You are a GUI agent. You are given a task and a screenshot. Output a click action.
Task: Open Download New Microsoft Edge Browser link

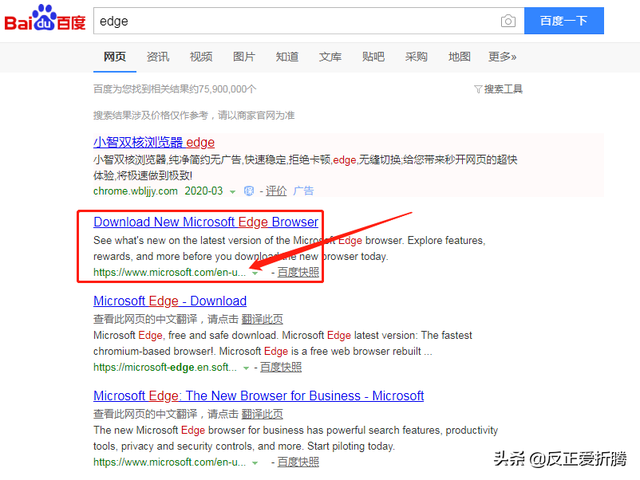(x=206, y=222)
